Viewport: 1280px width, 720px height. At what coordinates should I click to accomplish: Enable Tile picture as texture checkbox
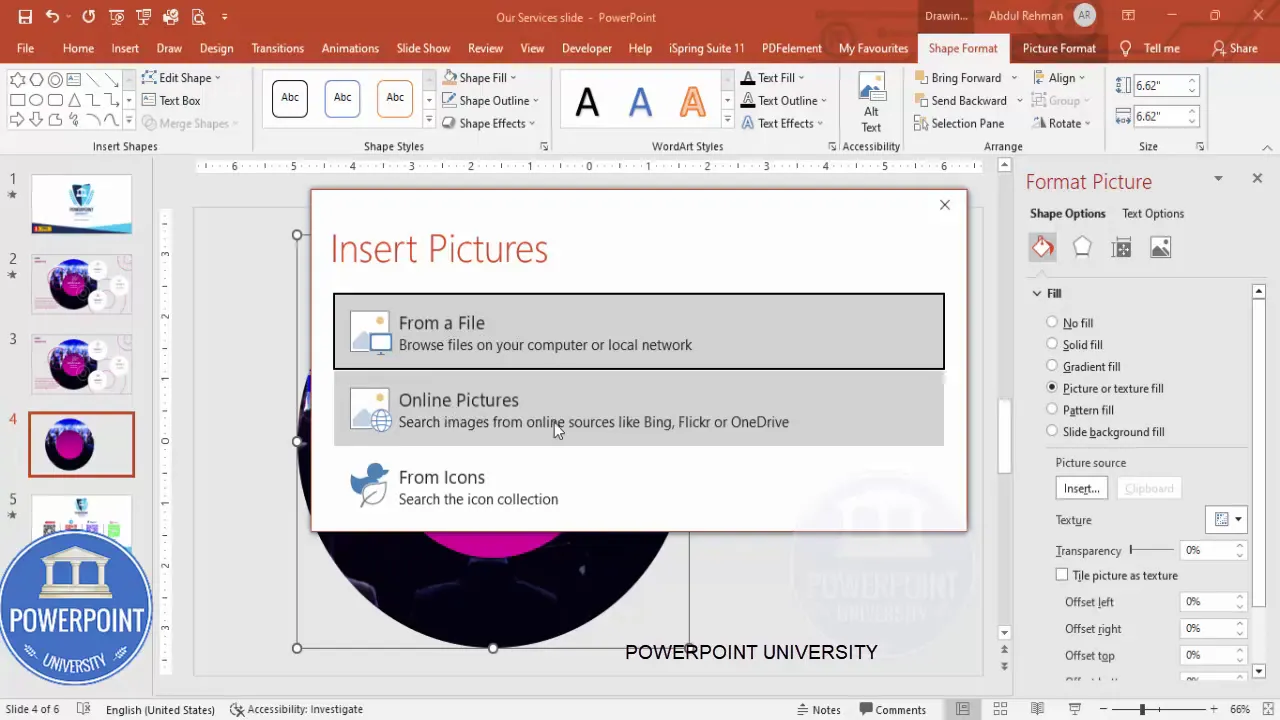(x=1062, y=575)
